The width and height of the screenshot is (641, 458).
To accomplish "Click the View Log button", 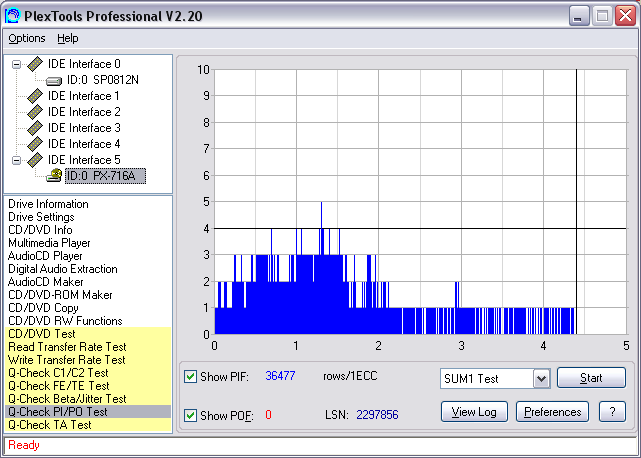I will pos(474,412).
